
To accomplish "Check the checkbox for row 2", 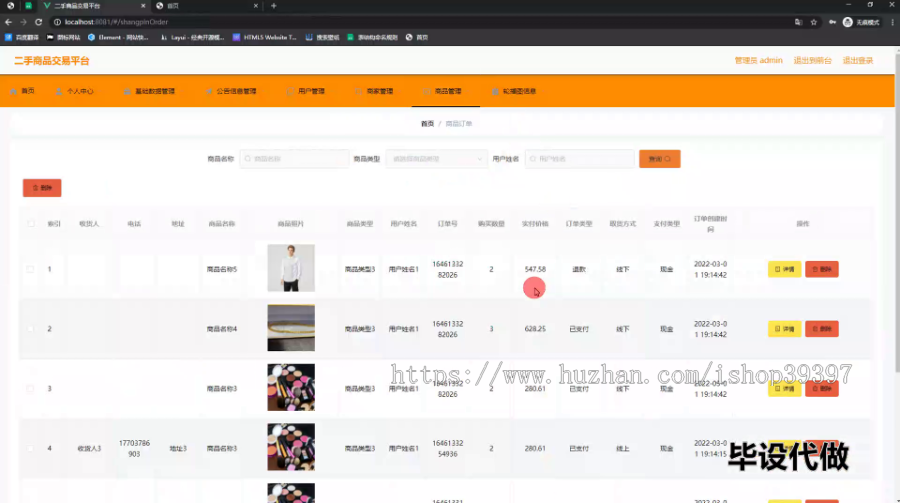I will click(30, 329).
